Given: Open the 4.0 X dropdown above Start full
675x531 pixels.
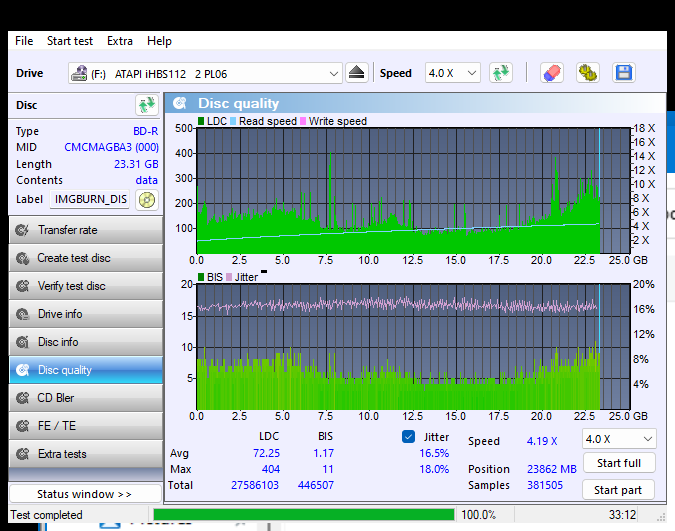Looking at the screenshot, I should tap(619, 439).
